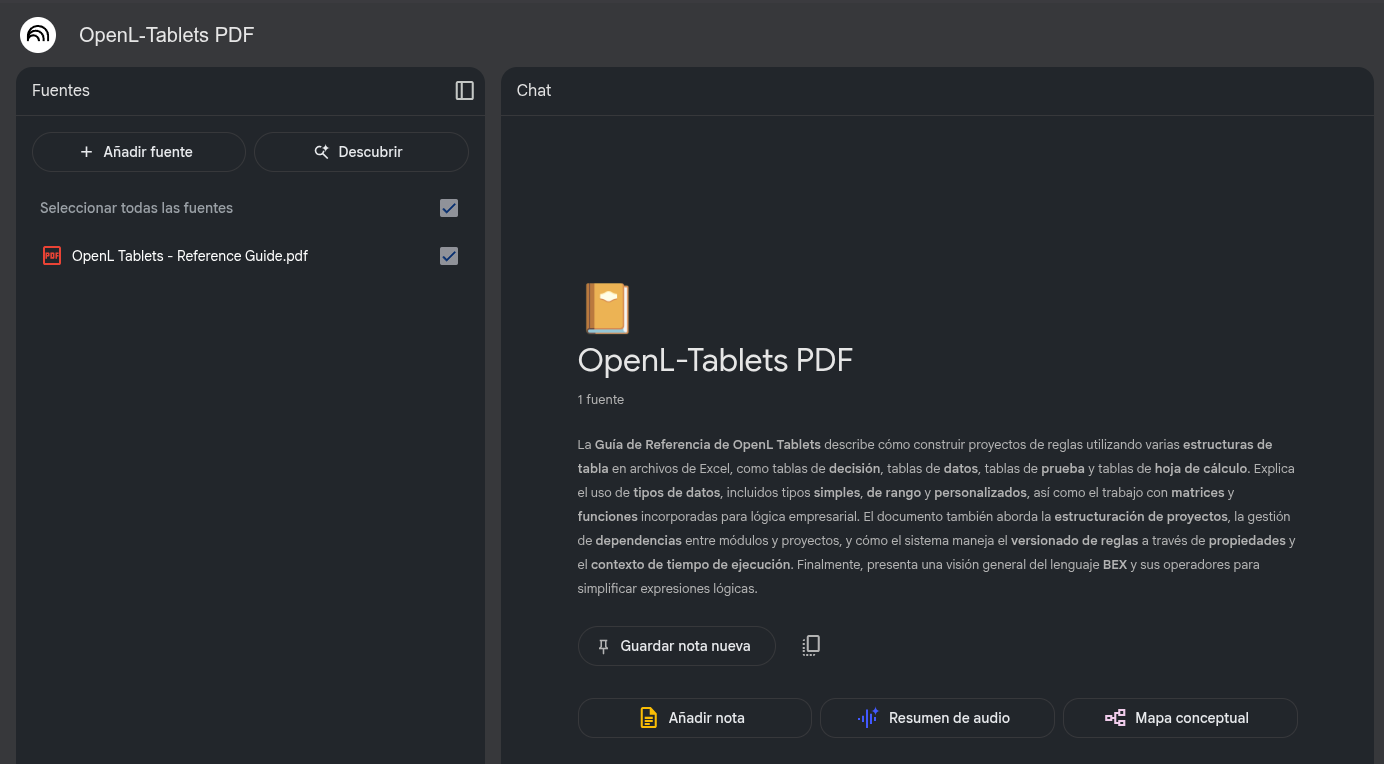Click the large OpenL-Tablets PDF heading in chat
1384x764 pixels.
pyautogui.click(x=715, y=360)
